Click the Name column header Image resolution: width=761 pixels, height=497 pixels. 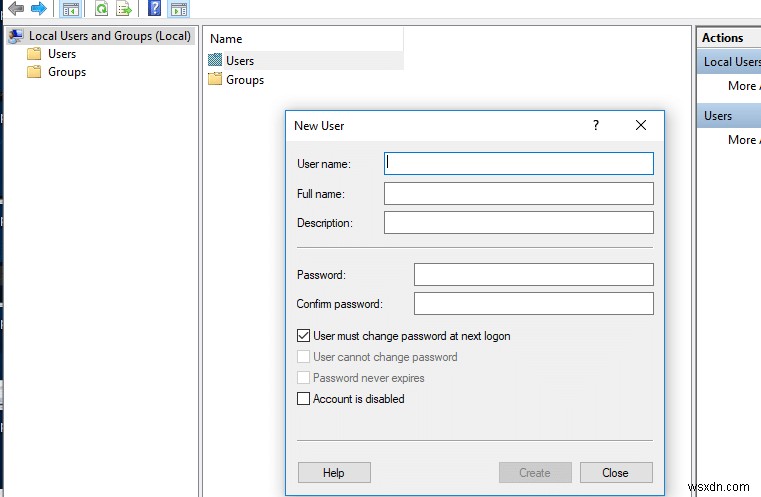coord(305,39)
